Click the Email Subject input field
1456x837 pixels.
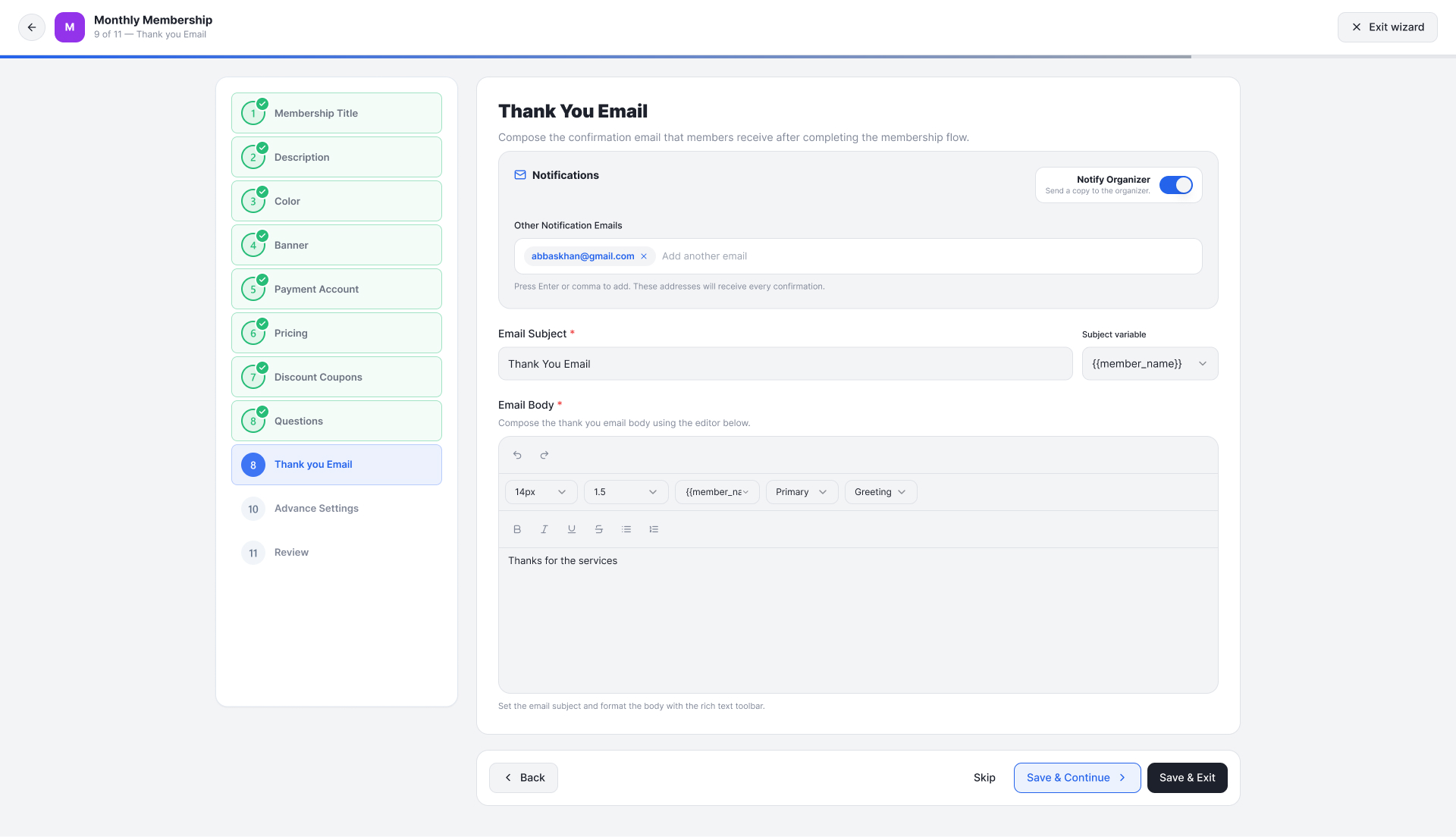coord(785,364)
